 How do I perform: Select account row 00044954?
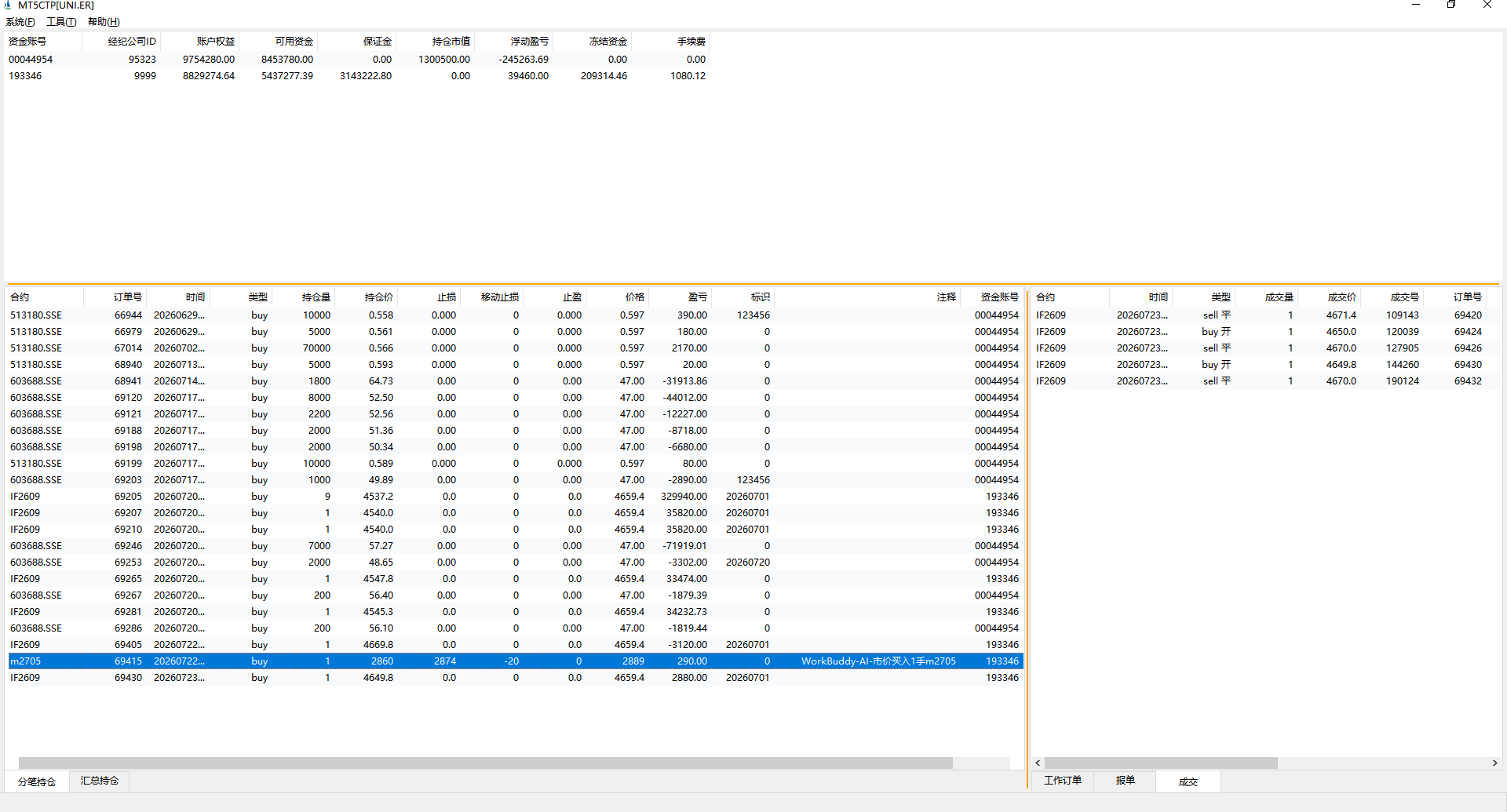(x=357, y=60)
